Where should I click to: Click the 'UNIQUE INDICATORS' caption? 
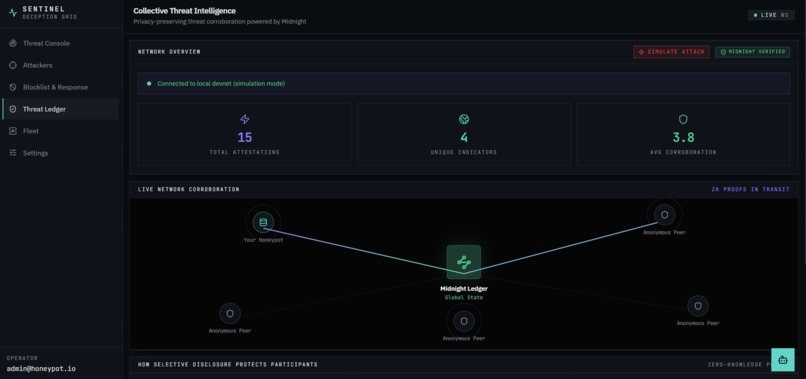(x=464, y=152)
